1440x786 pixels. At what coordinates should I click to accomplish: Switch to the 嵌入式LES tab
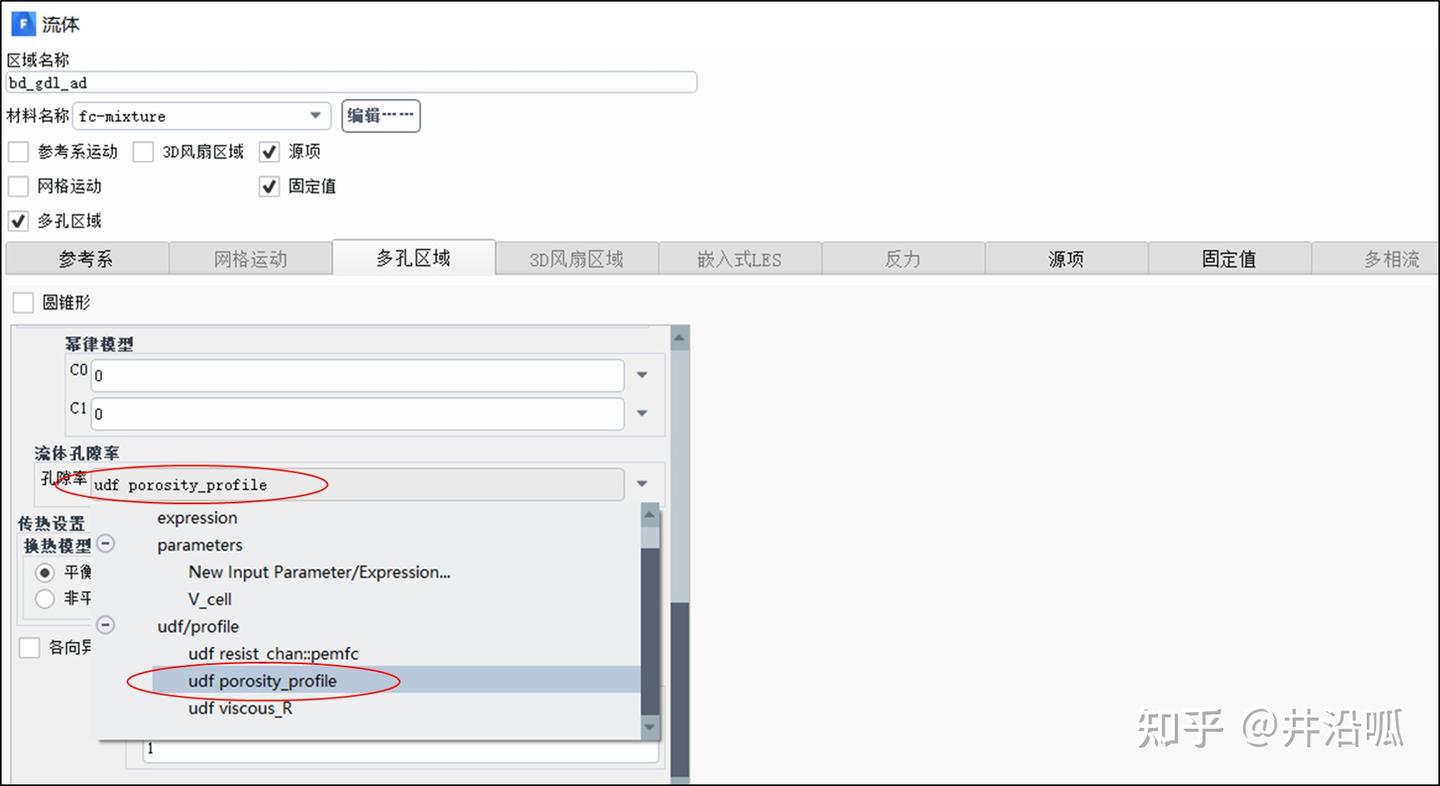point(740,258)
